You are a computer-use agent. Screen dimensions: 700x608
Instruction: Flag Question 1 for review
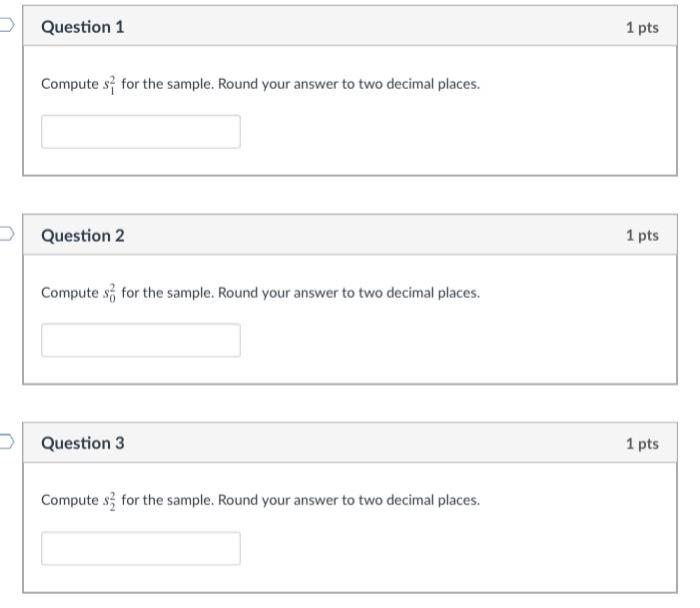6,27
